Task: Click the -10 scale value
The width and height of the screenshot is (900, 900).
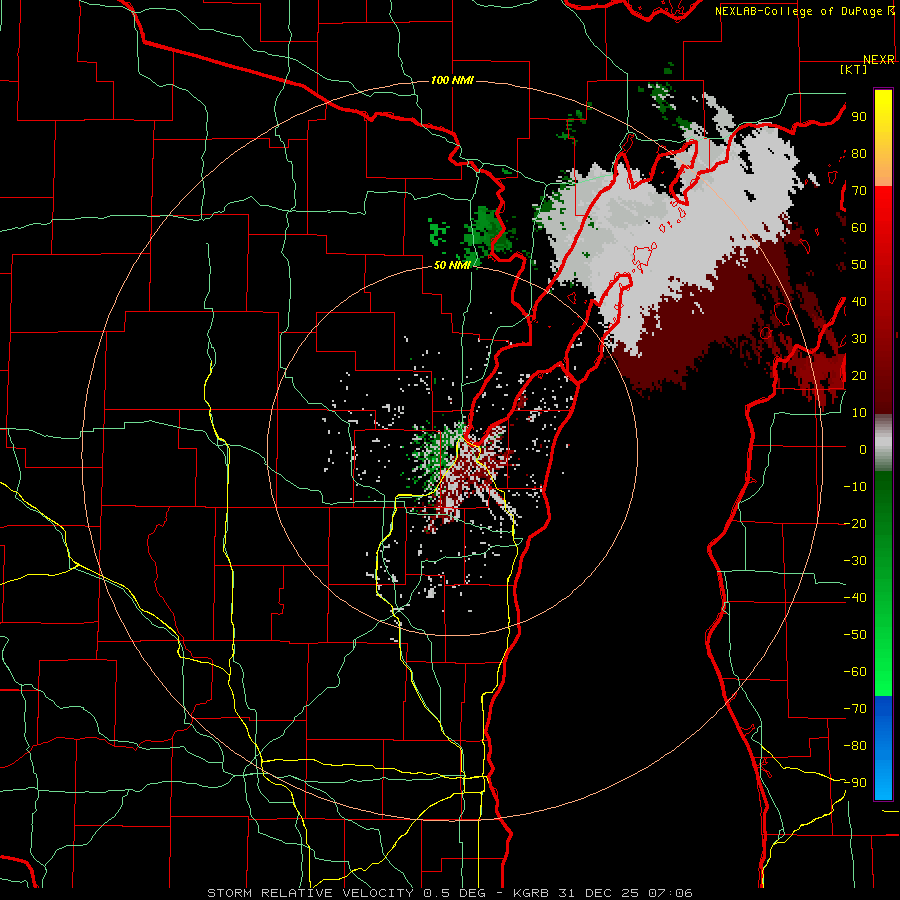Action: (855, 487)
